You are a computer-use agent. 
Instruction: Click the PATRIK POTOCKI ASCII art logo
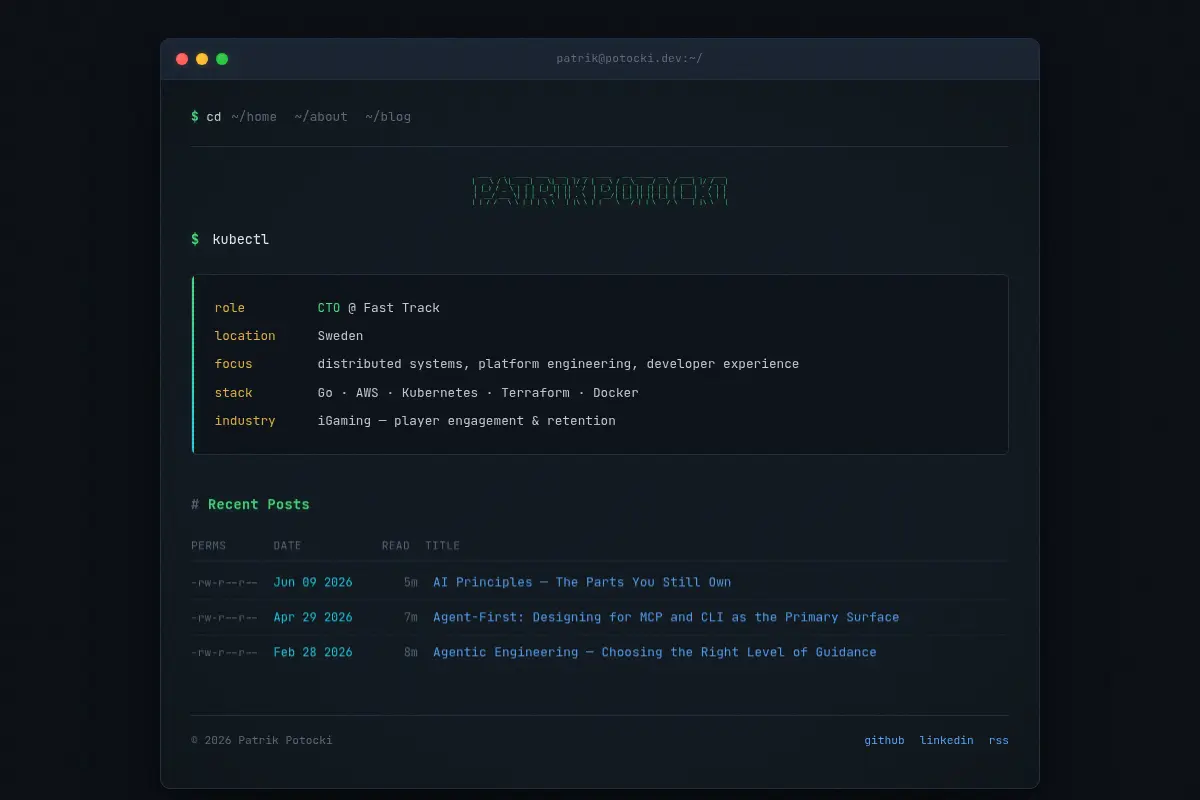(600, 191)
